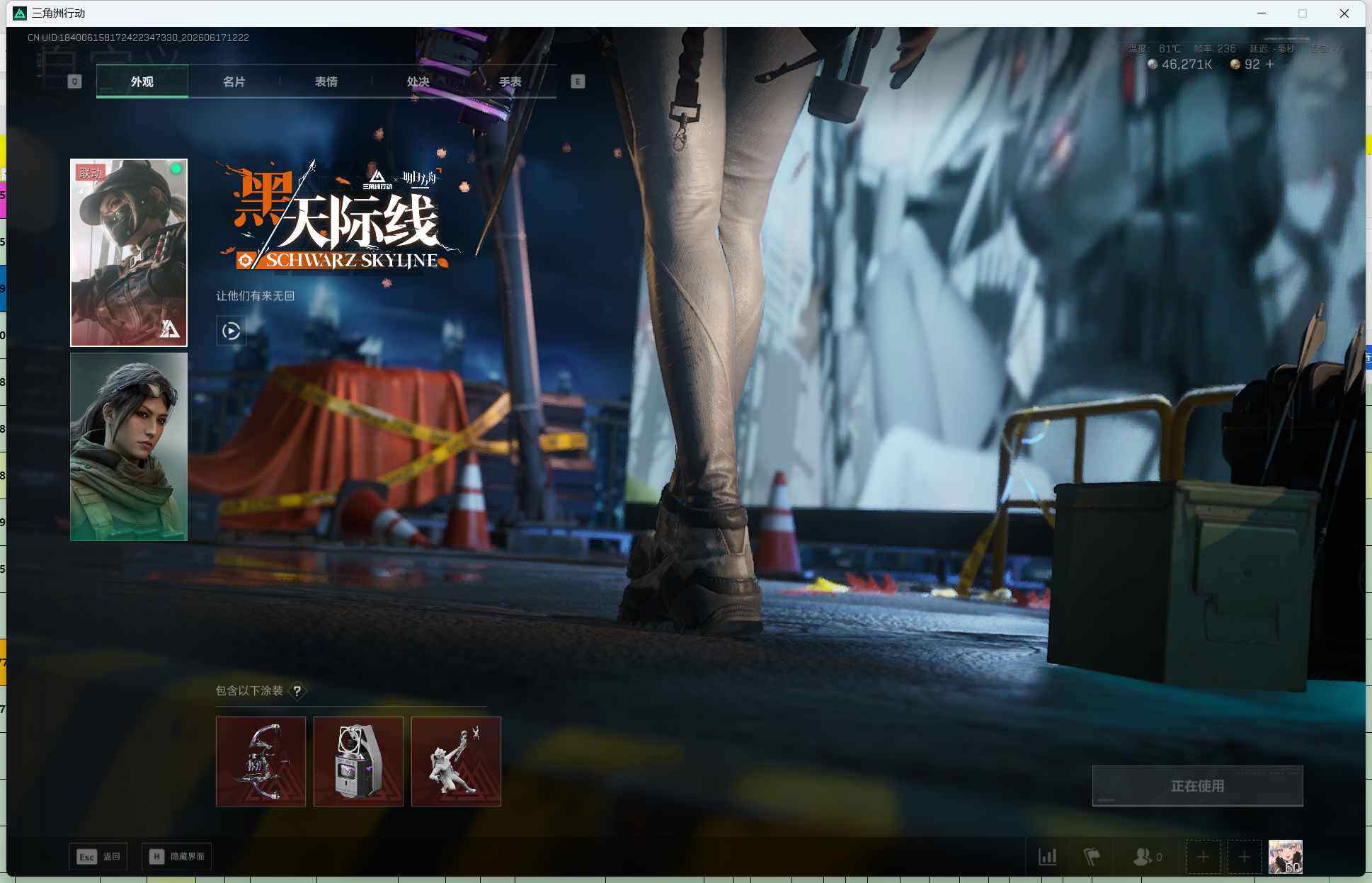Click the H 隐藏界面 button

click(x=177, y=857)
